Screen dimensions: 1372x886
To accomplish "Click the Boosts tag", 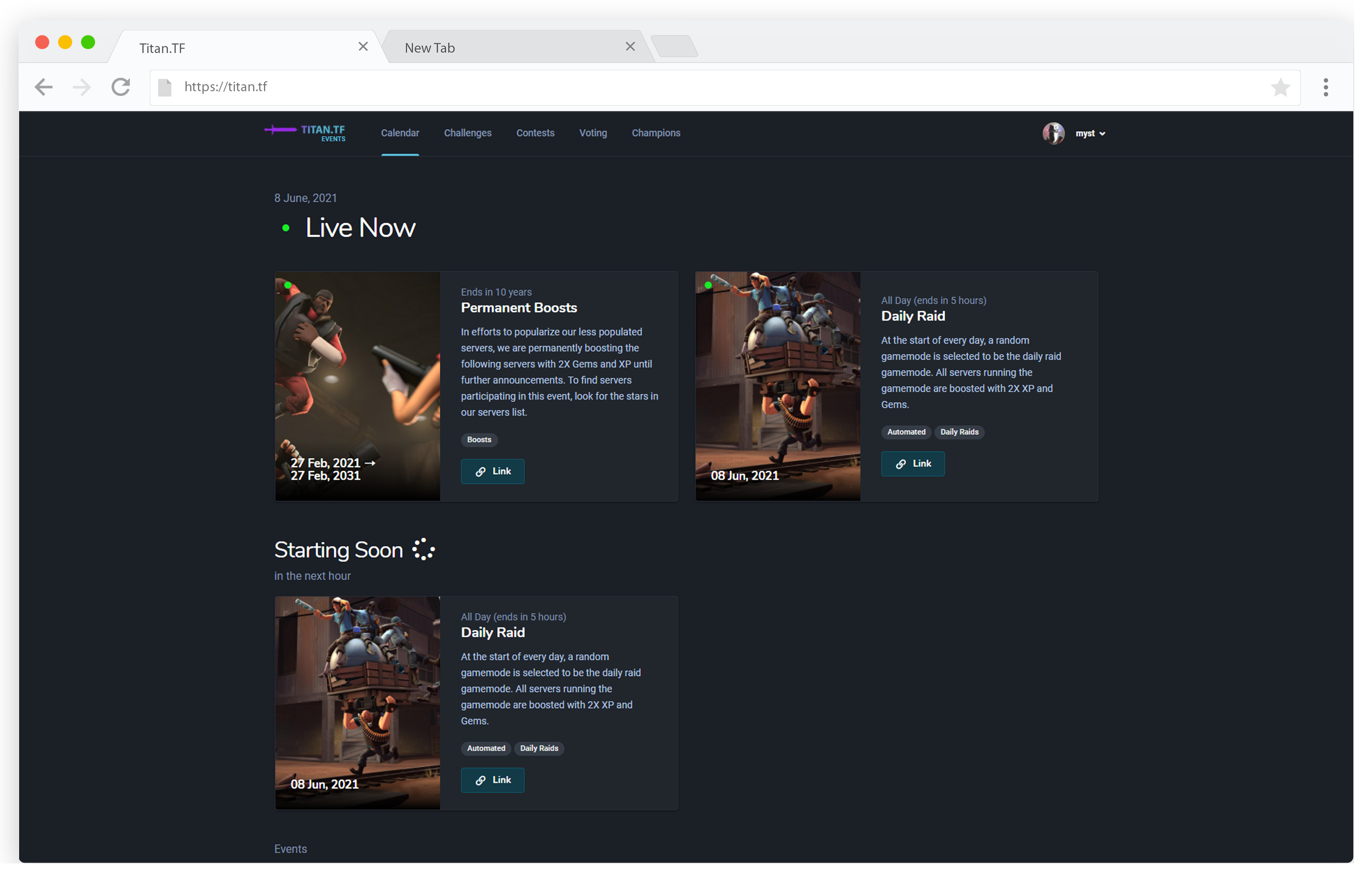I will (479, 440).
